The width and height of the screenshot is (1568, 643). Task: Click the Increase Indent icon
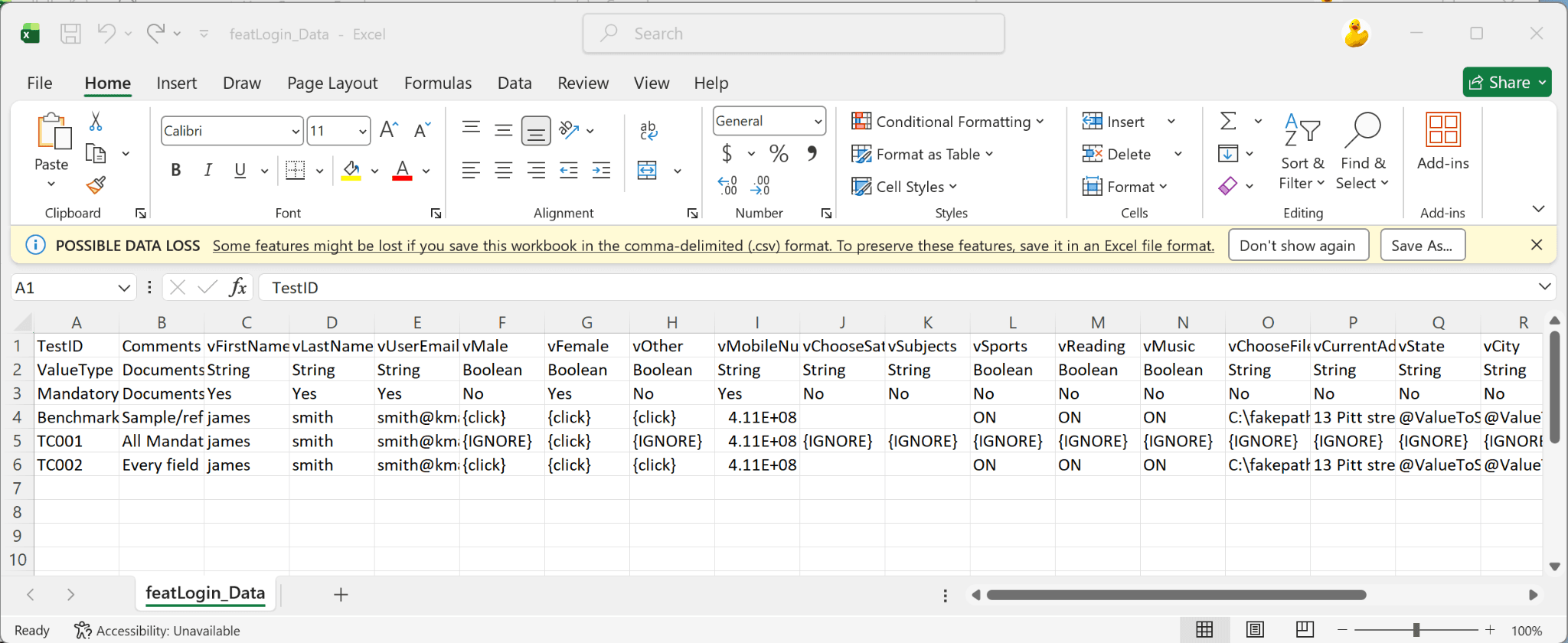click(x=602, y=171)
